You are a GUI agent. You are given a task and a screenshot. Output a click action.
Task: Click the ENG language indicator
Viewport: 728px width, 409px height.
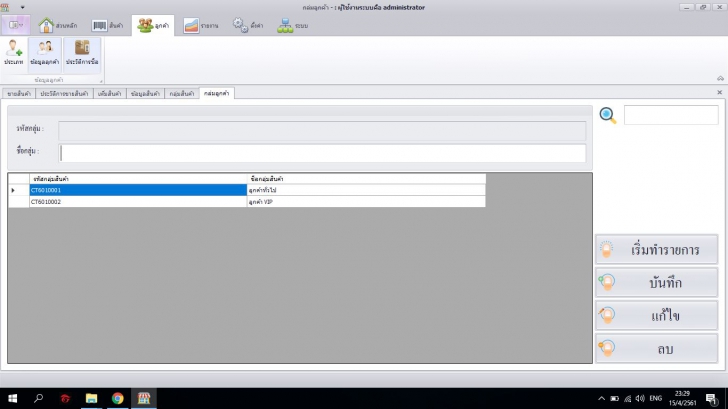coord(656,398)
